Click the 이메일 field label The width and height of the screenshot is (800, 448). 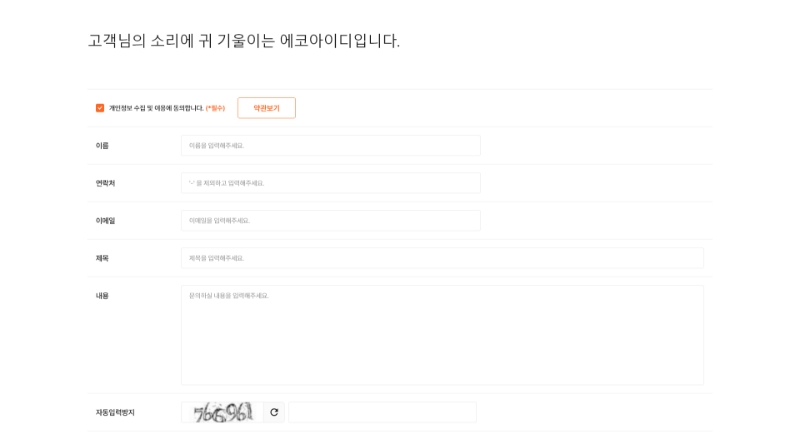tap(105, 220)
